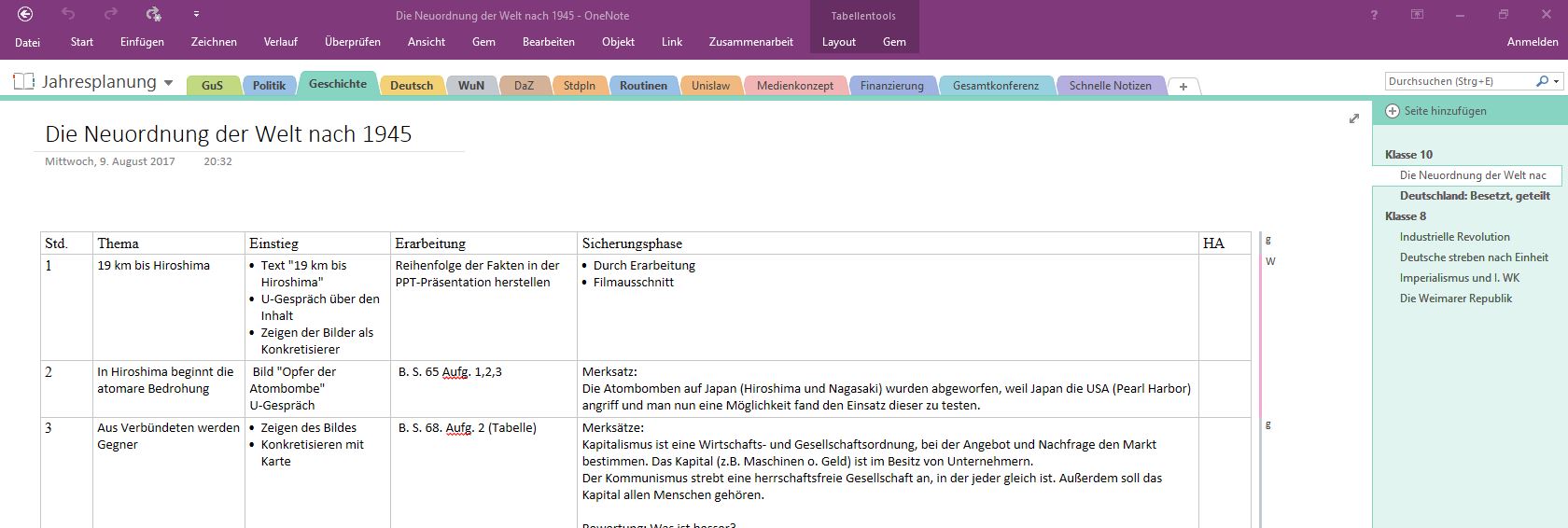The width and height of the screenshot is (1568, 528).
Task: Open the Quick Access Toolbar customize dropdown
Action: (x=196, y=15)
